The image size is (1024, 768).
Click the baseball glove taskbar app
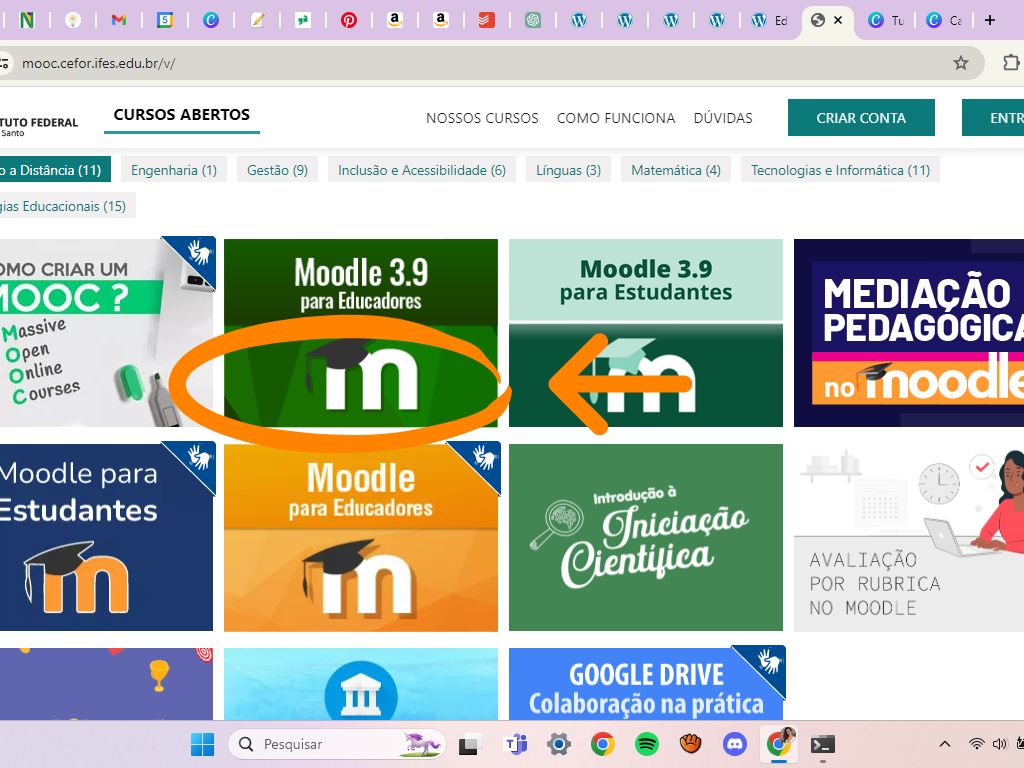tap(690, 744)
